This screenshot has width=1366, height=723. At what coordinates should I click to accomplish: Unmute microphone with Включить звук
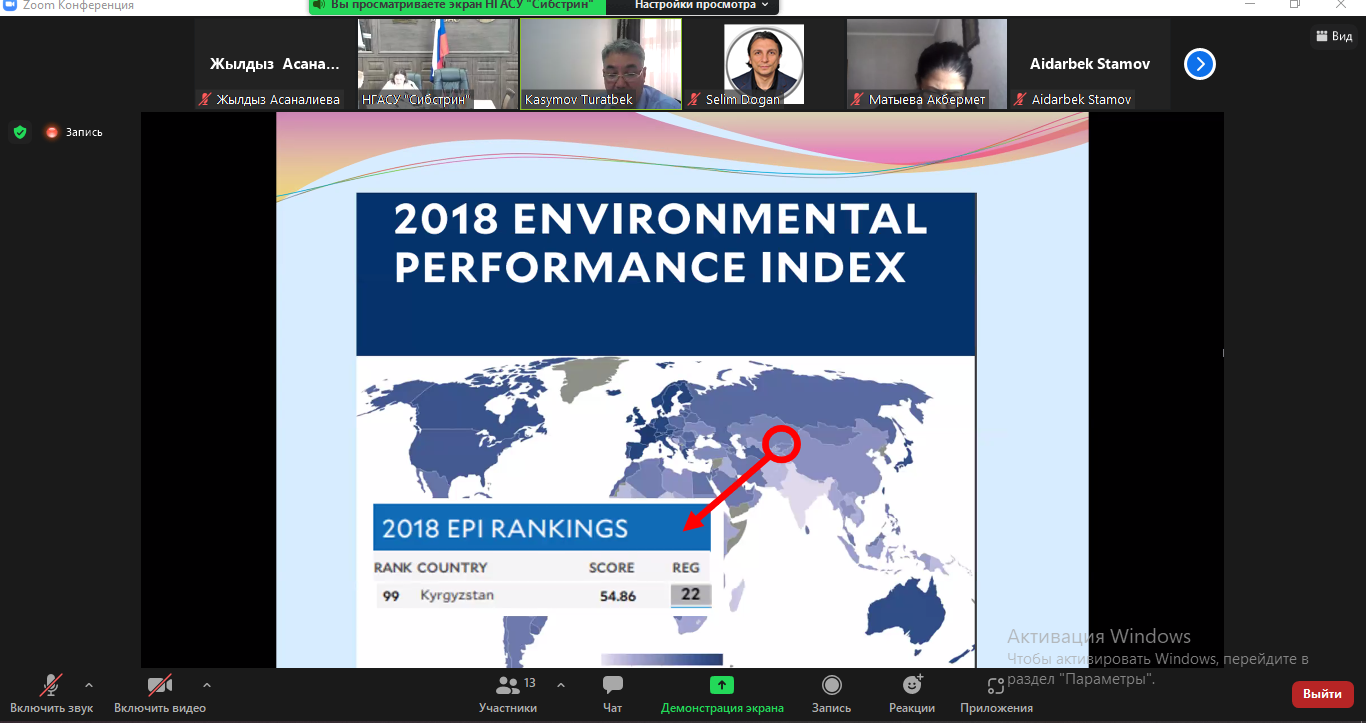52,694
